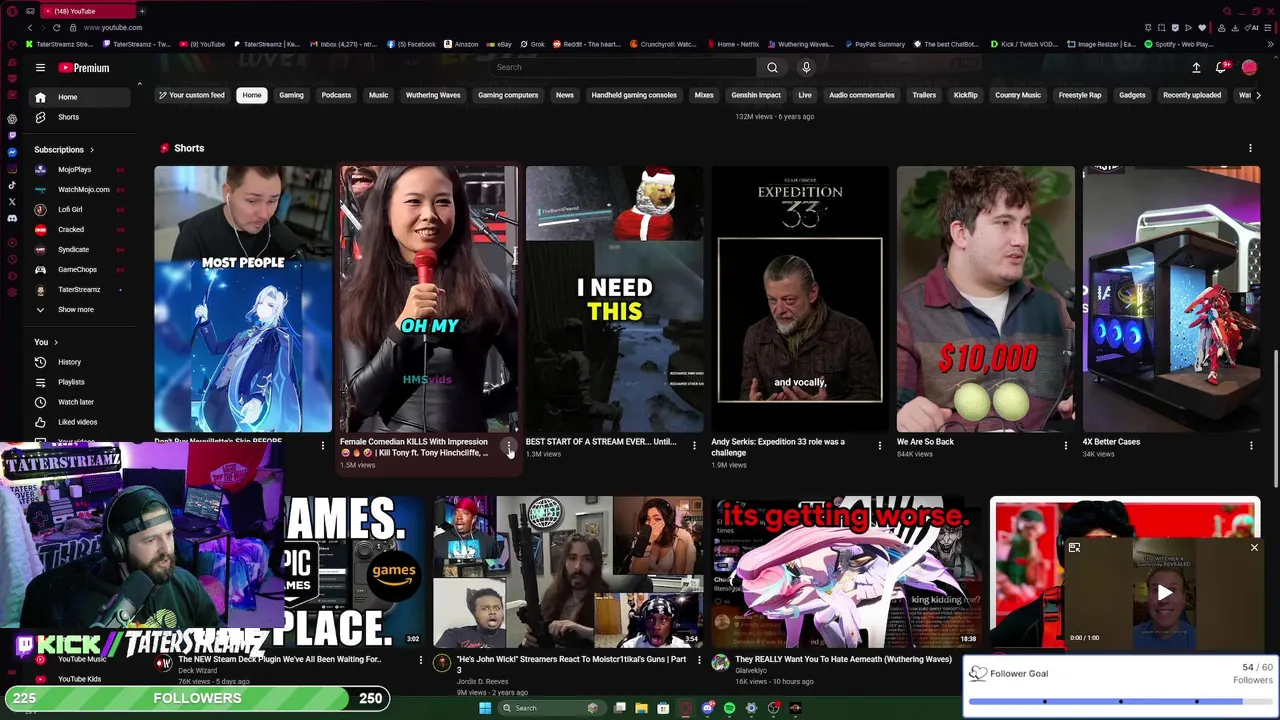This screenshot has width=1280, height=720.
Task: Click the search magnifier button
Action: [x=772, y=67]
